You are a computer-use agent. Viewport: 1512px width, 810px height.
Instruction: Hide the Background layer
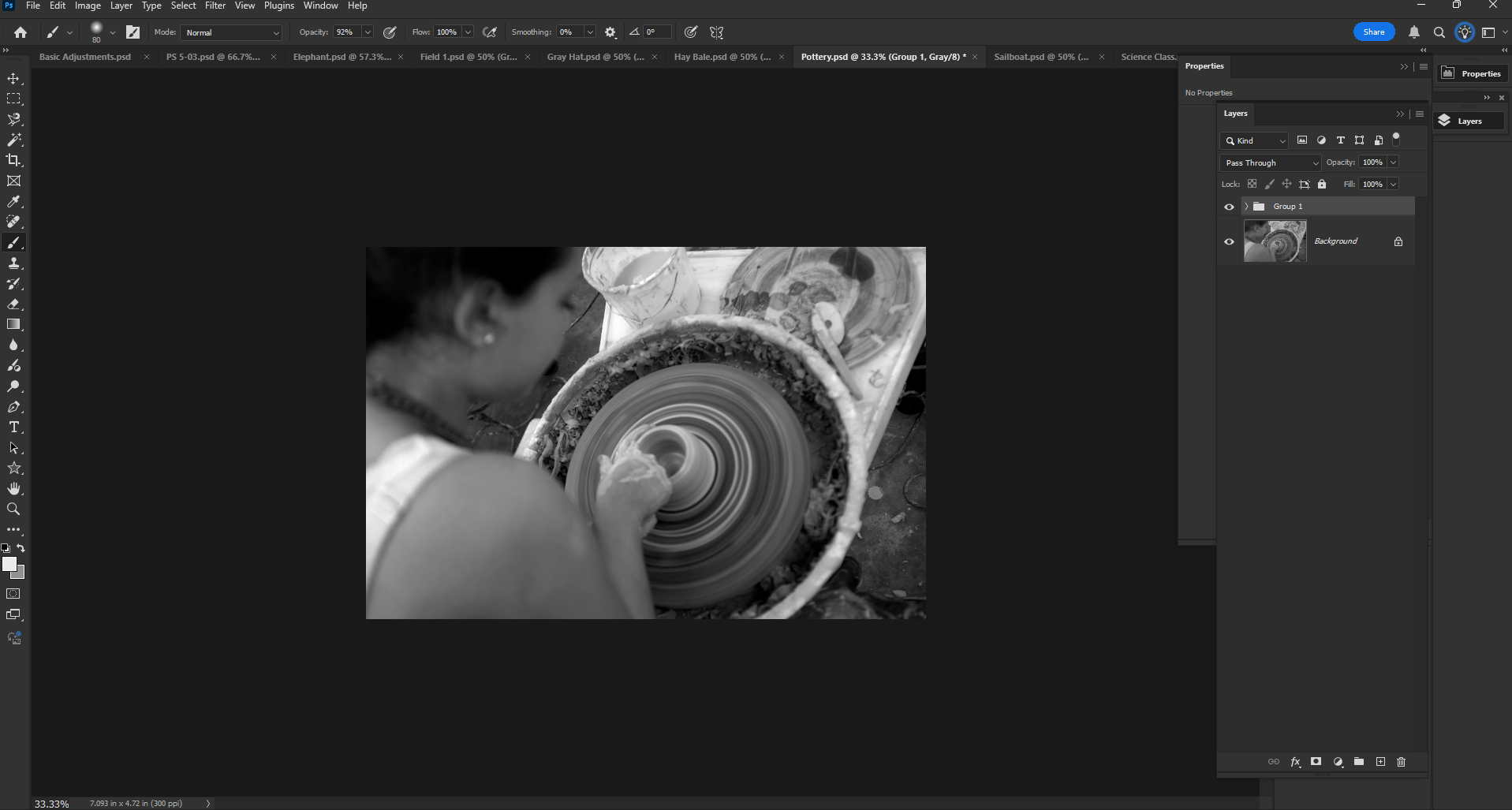coord(1229,241)
